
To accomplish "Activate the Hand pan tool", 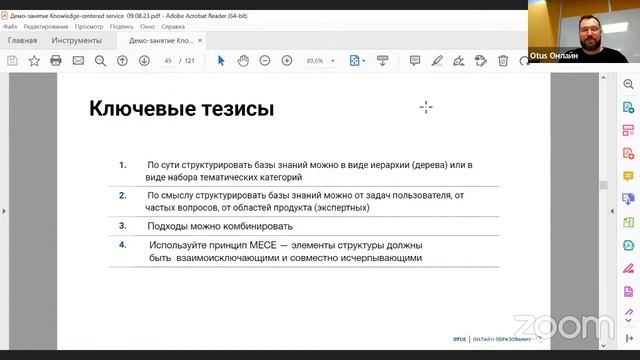I will 243,61.
